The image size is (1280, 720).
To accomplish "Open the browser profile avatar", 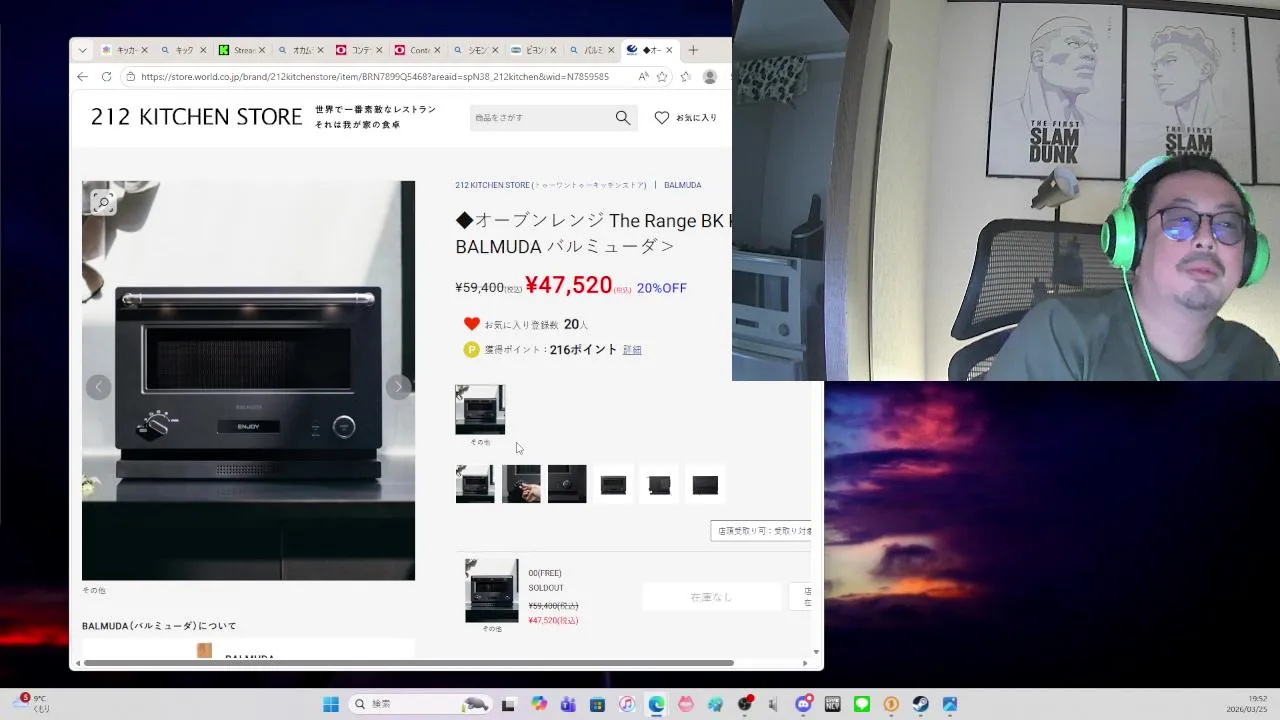I will pos(710,77).
